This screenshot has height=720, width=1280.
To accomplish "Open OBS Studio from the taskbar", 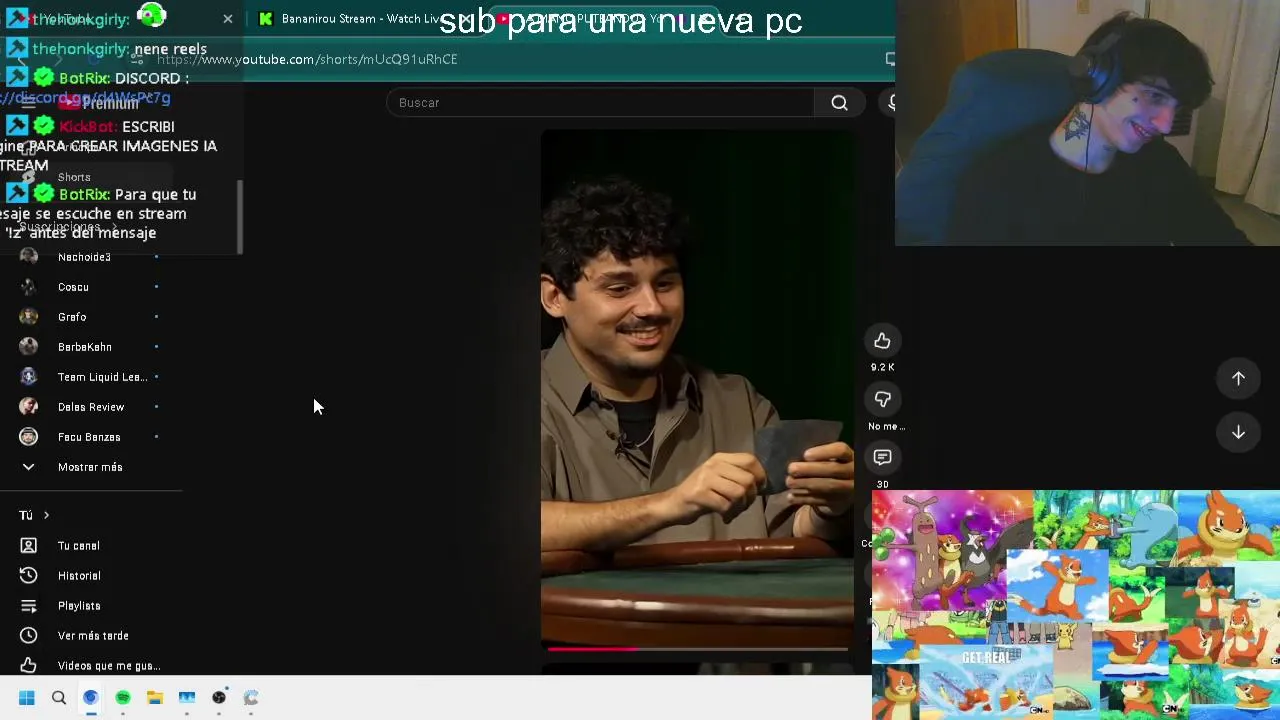I will [219, 698].
